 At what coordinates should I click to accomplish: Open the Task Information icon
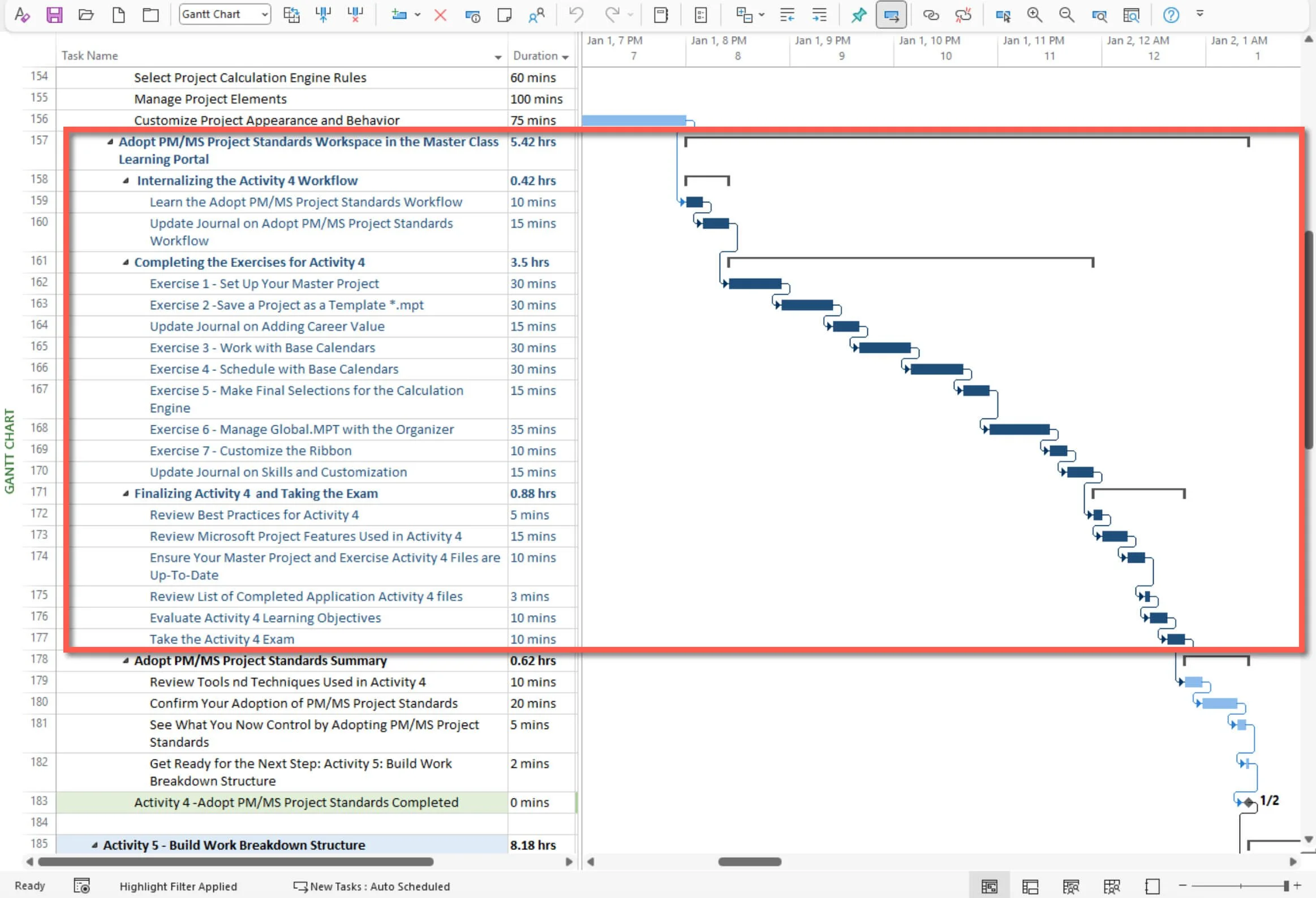[x=472, y=15]
